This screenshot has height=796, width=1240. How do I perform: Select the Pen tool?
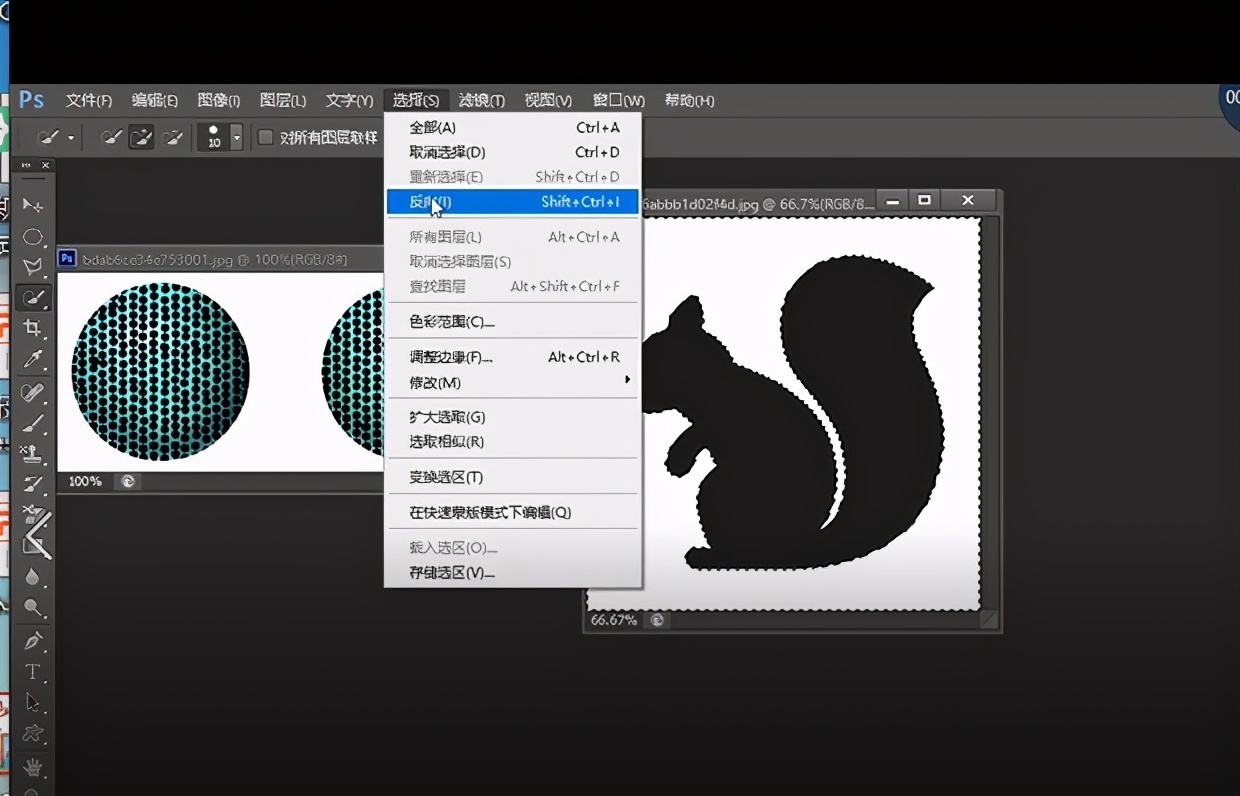(34, 640)
